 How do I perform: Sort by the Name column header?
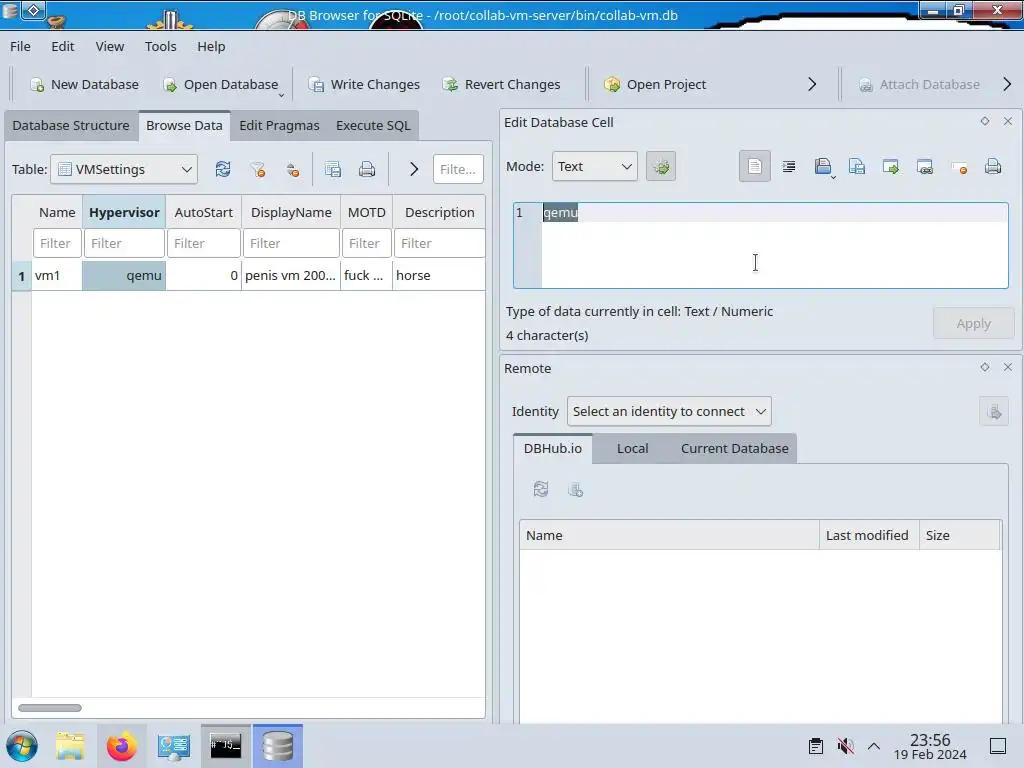click(57, 212)
